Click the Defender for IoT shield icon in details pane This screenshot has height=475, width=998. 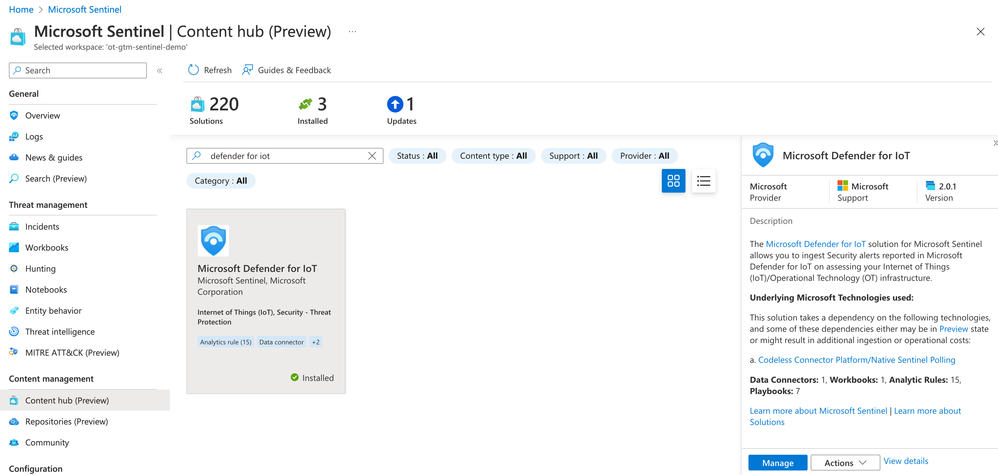(x=763, y=155)
